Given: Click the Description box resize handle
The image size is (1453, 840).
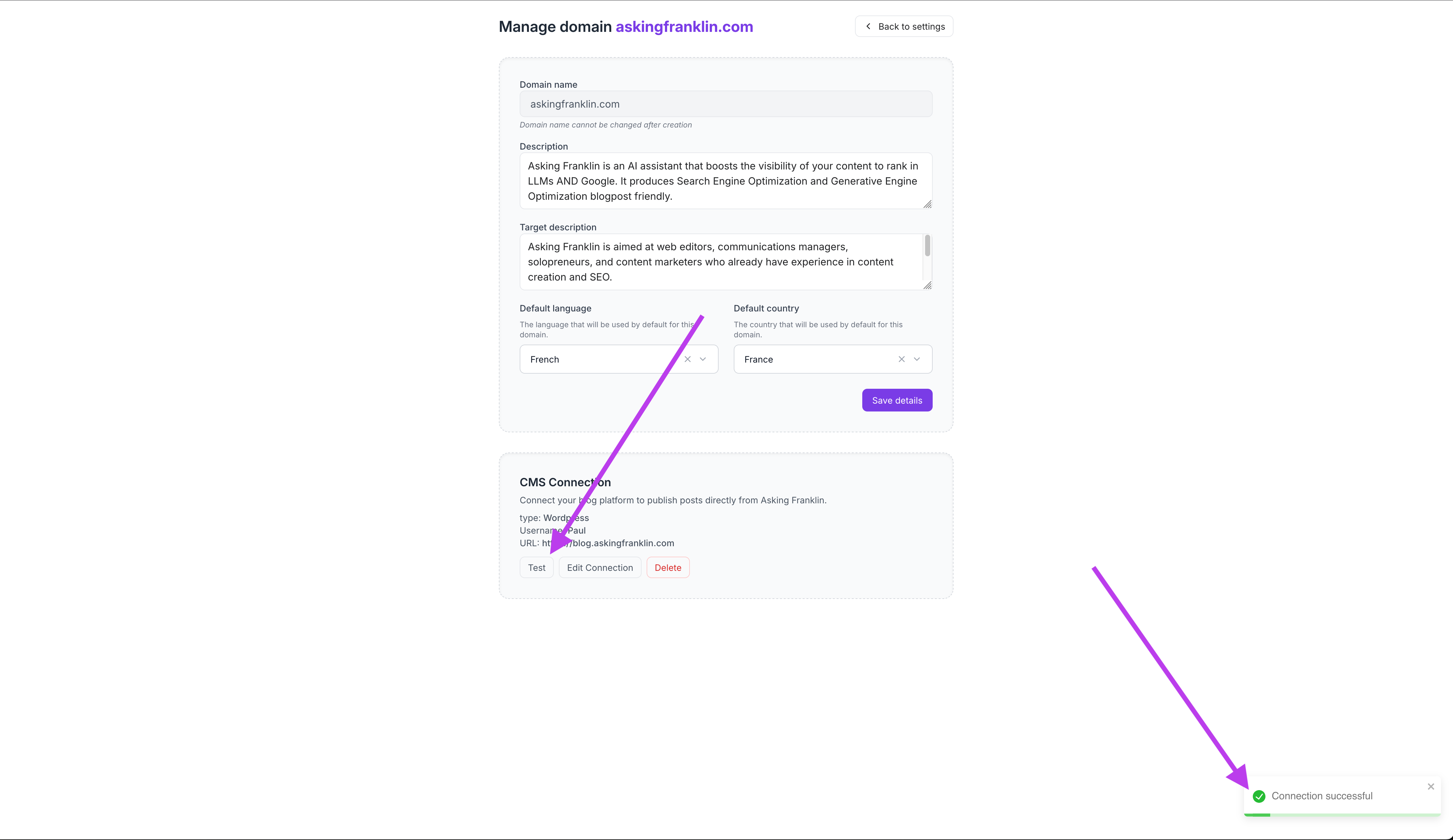Looking at the screenshot, I should [927, 204].
